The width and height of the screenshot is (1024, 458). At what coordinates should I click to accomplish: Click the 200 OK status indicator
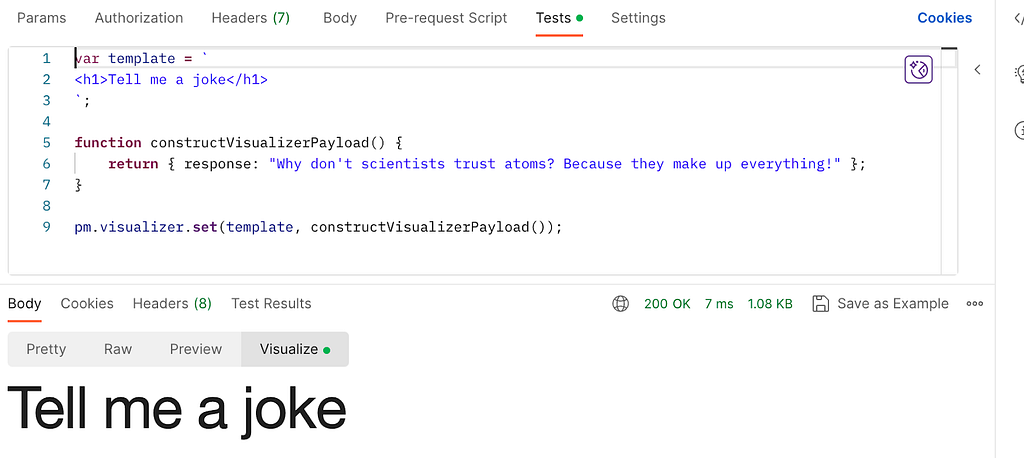coord(667,304)
